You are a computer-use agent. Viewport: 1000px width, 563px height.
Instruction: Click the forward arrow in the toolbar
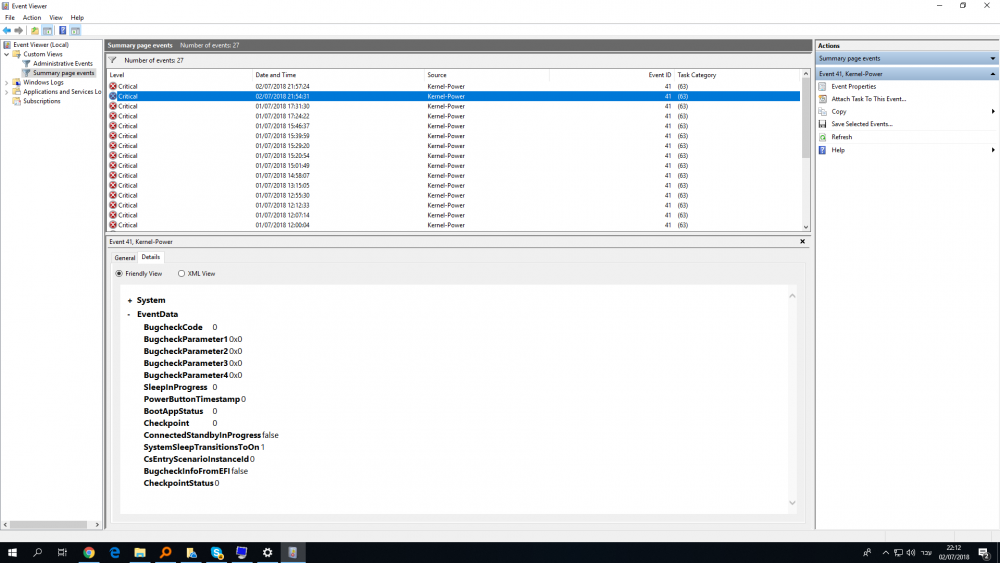pyautogui.click(x=18, y=31)
